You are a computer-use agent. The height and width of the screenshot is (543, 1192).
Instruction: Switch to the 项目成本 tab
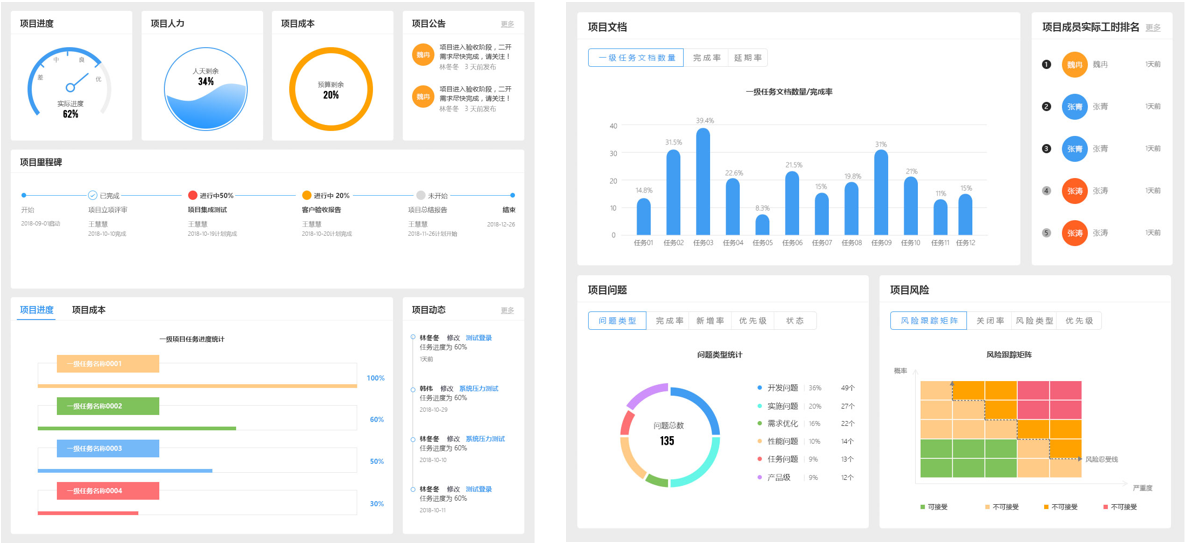pos(88,310)
